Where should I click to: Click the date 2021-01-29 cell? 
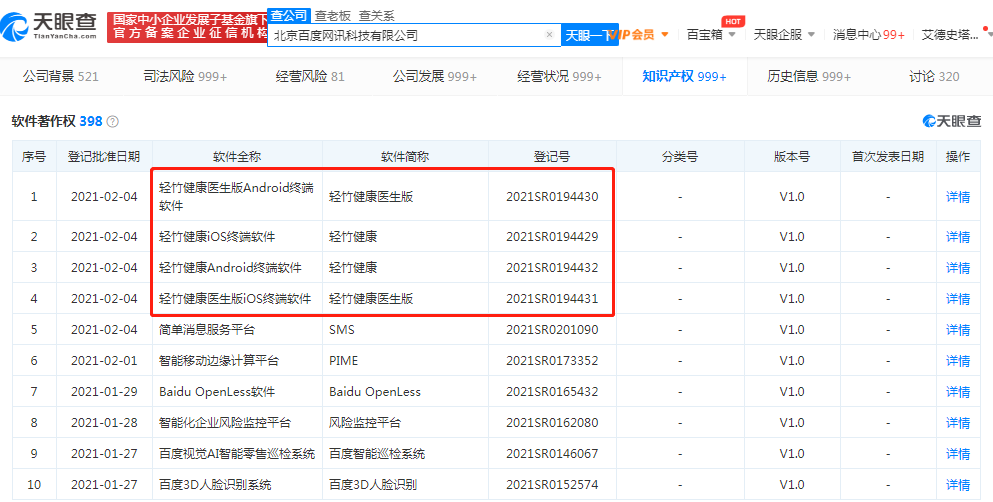(x=104, y=392)
